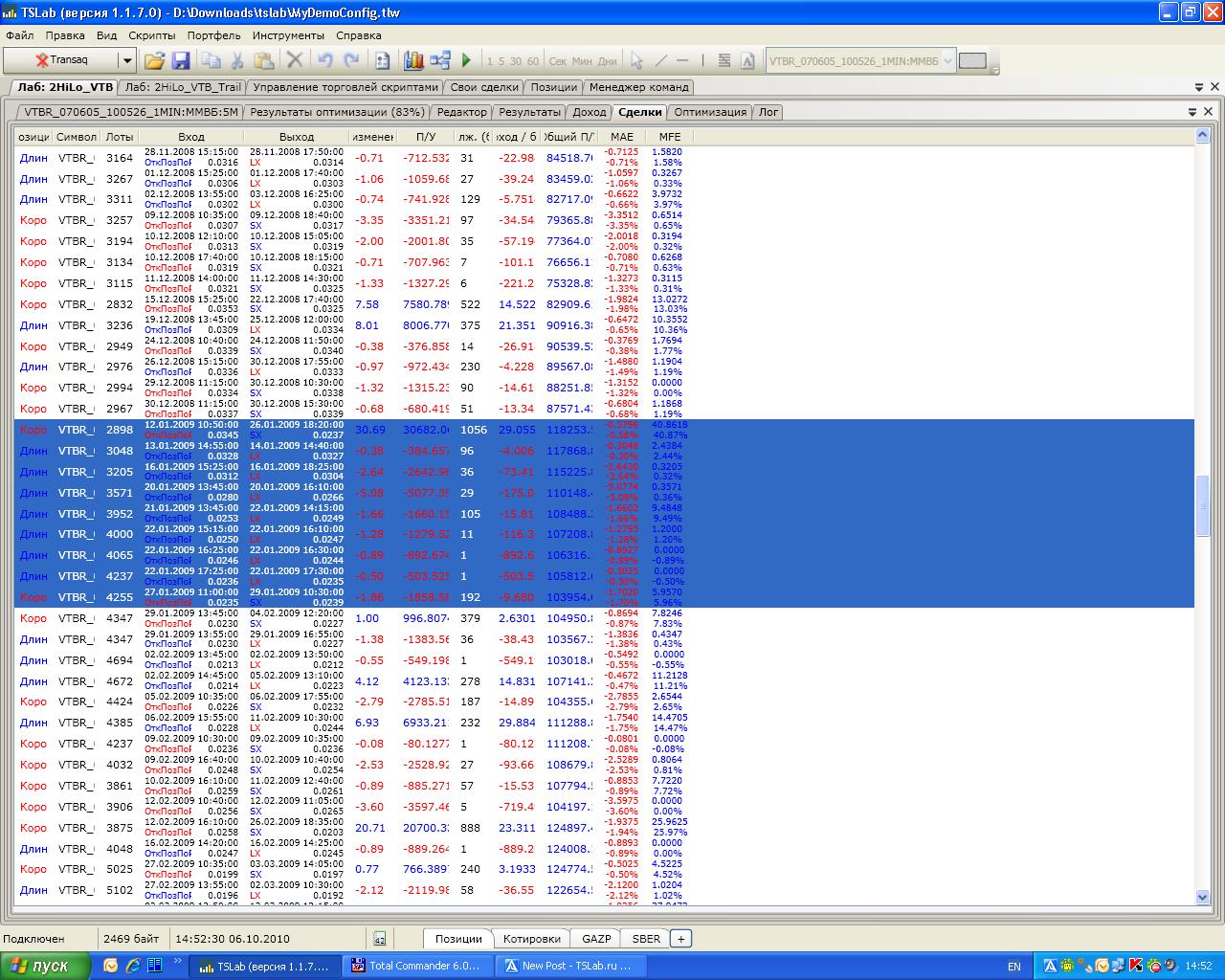Click the save diskette icon
Image resolution: width=1225 pixels, height=980 pixels.
click(x=181, y=60)
